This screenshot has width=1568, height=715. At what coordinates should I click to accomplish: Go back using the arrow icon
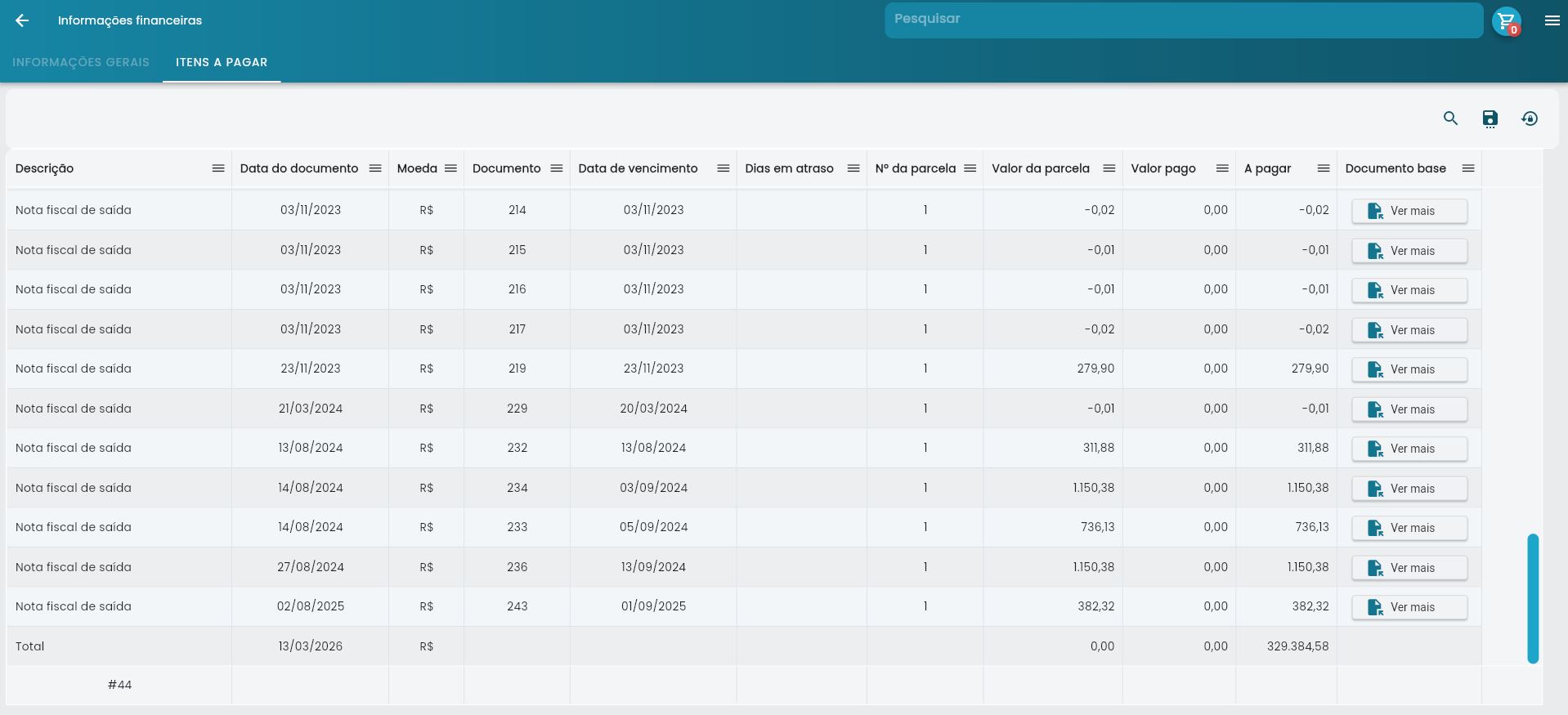pyautogui.click(x=22, y=20)
